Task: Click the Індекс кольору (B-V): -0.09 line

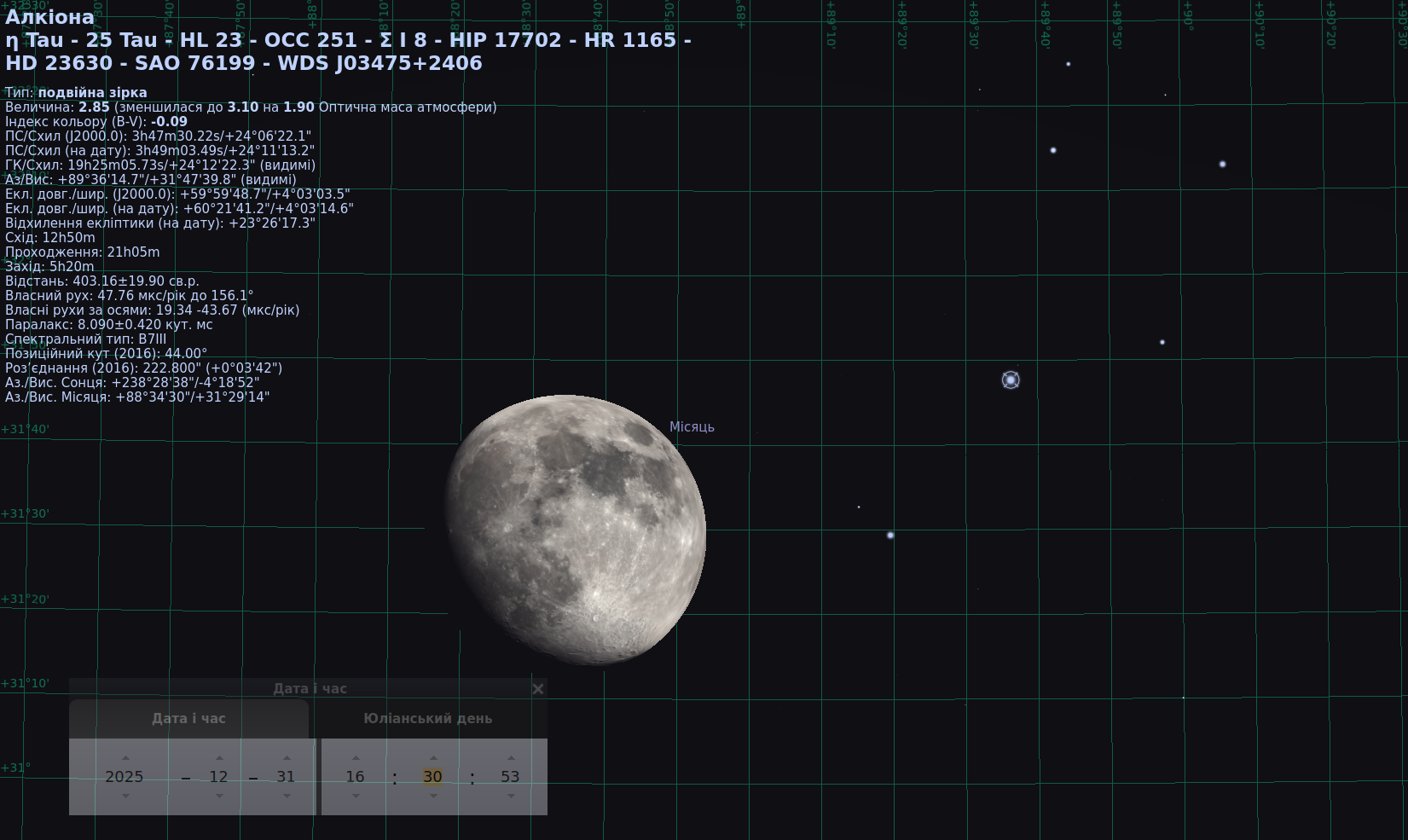Action: click(96, 121)
